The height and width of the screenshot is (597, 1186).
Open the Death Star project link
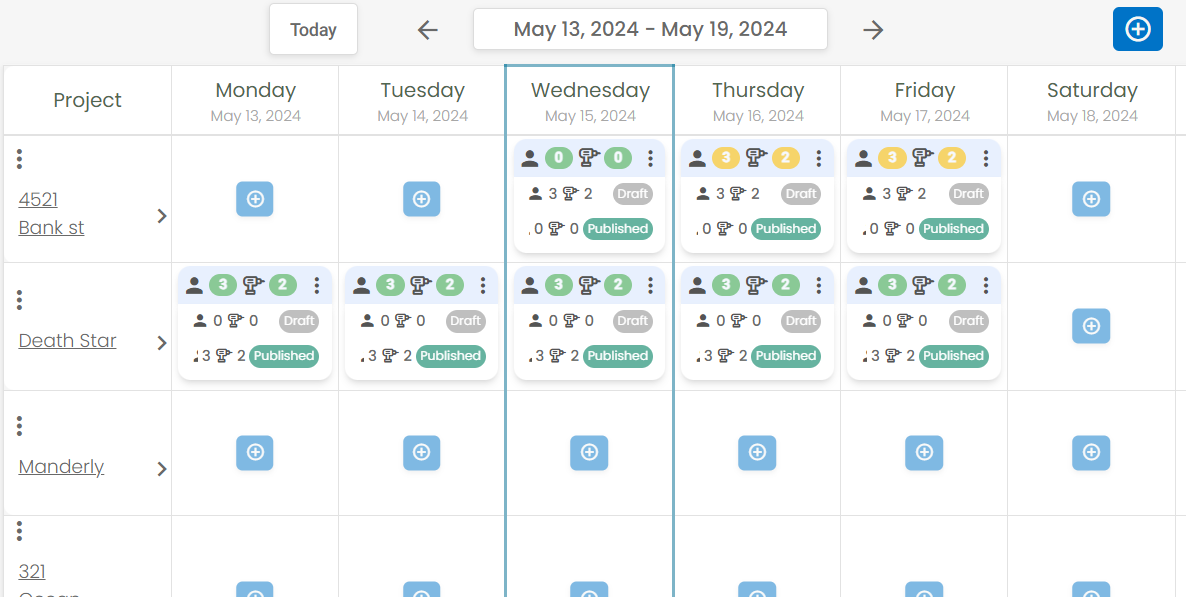click(x=67, y=340)
